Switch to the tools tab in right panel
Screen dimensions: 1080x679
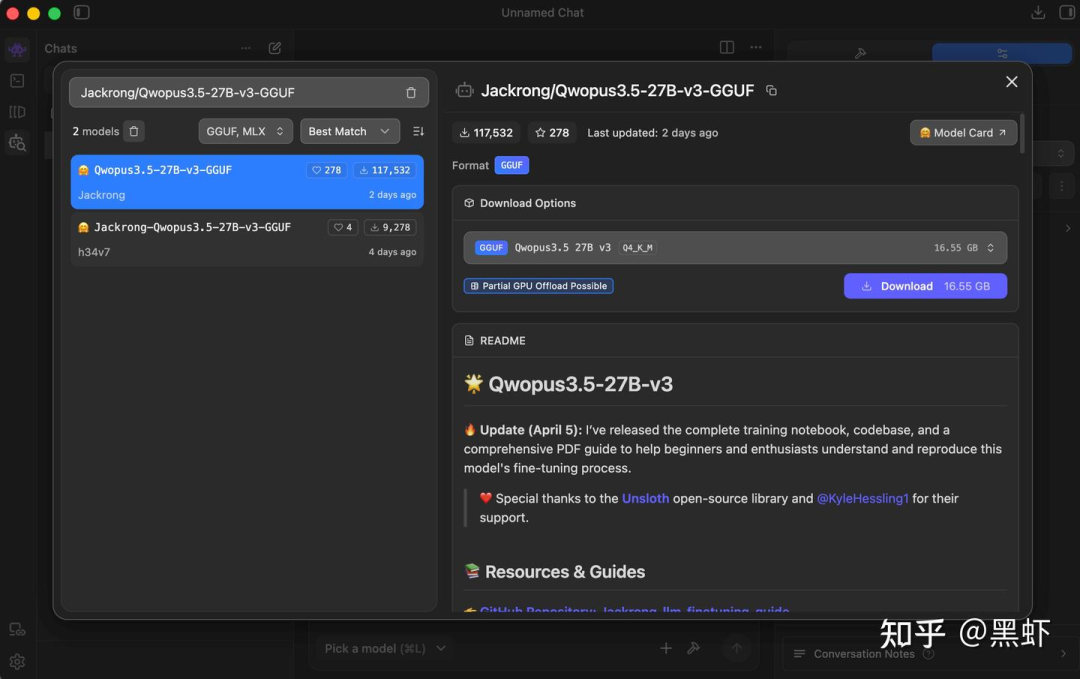[x=860, y=53]
